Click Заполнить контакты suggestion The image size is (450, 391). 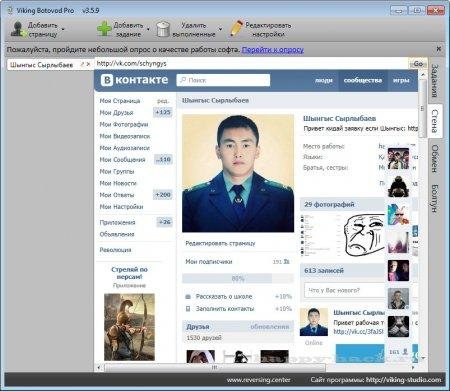point(225,309)
